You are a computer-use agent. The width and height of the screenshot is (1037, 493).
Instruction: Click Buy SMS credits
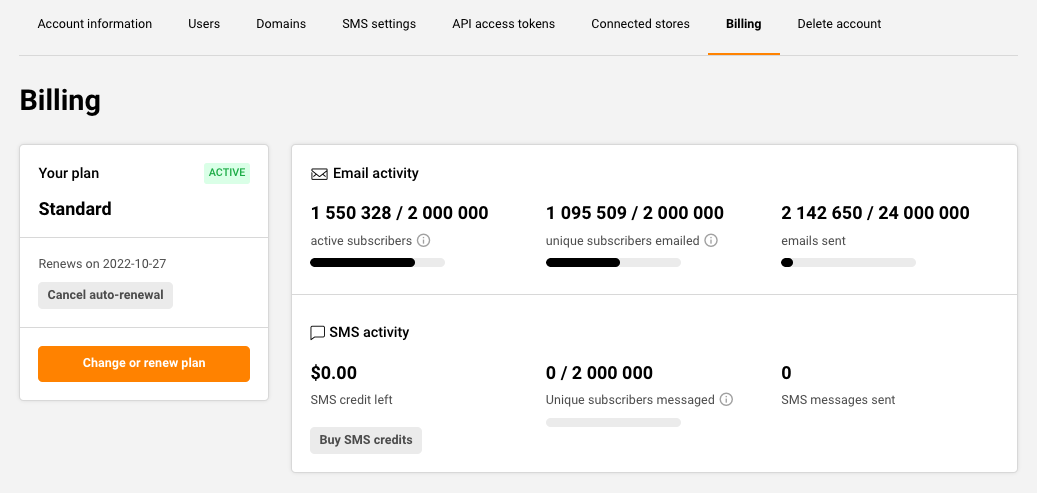point(366,441)
